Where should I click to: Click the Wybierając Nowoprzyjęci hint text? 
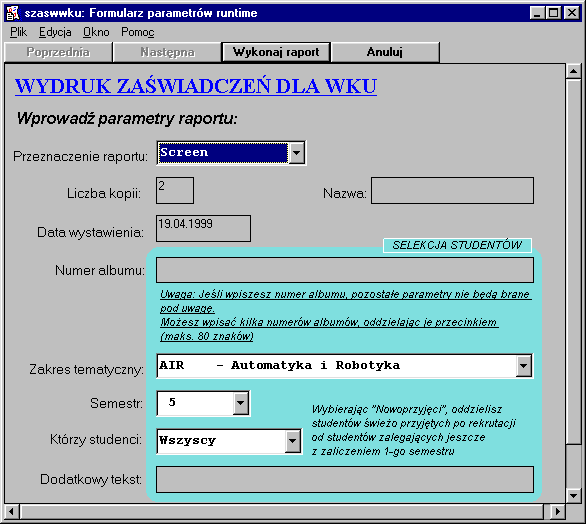click(x=413, y=430)
